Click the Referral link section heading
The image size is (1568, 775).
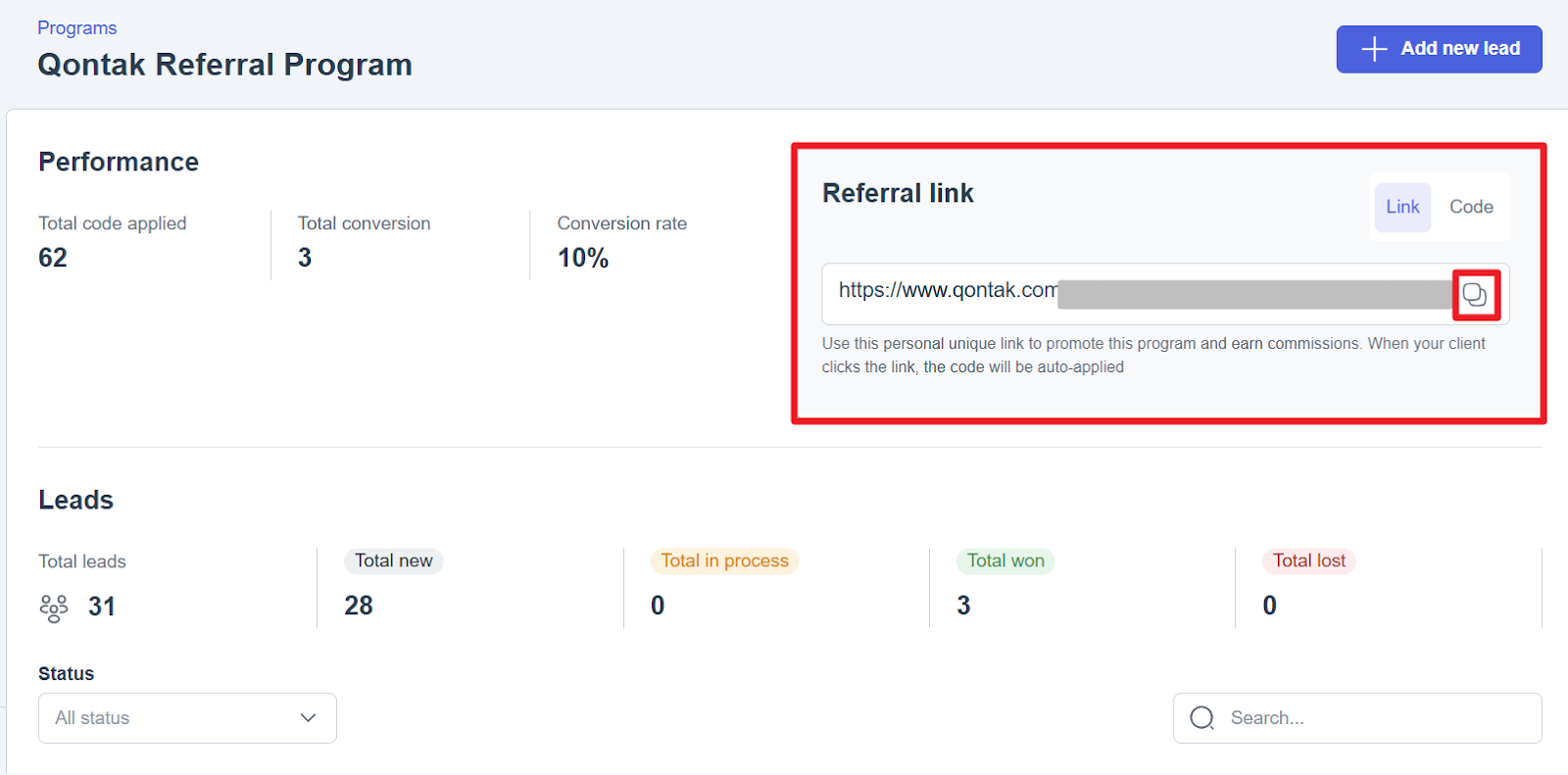[898, 193]
